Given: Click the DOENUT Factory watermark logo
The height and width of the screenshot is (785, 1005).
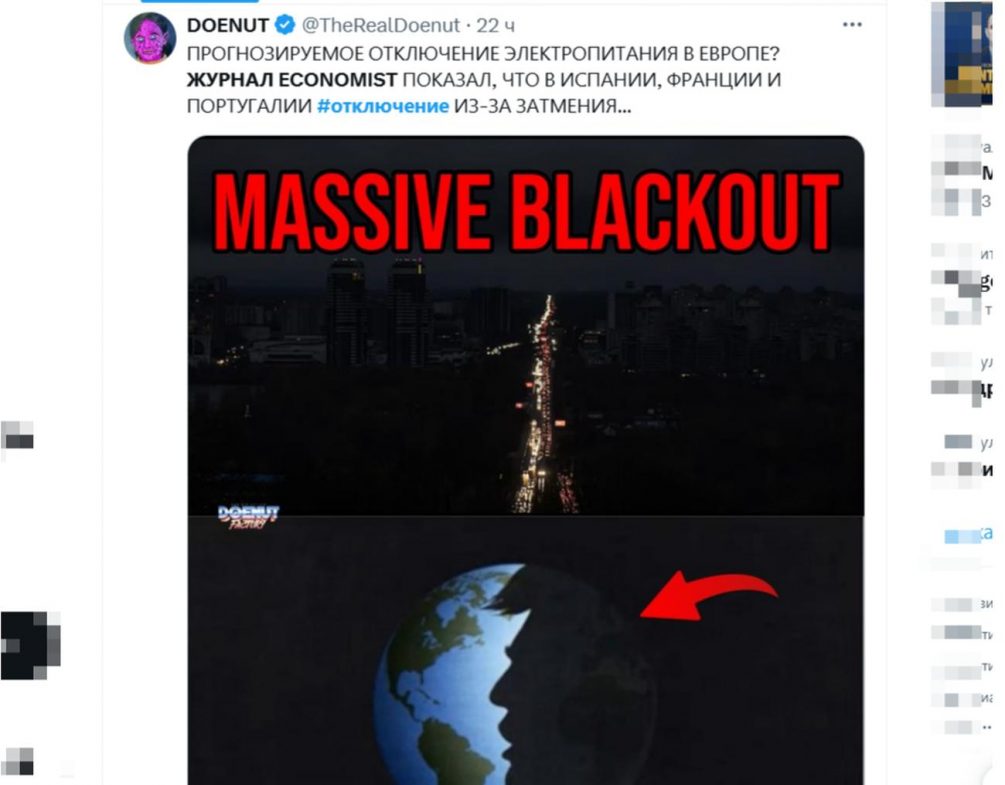Looking at the screenshot, I should point(248,516).
